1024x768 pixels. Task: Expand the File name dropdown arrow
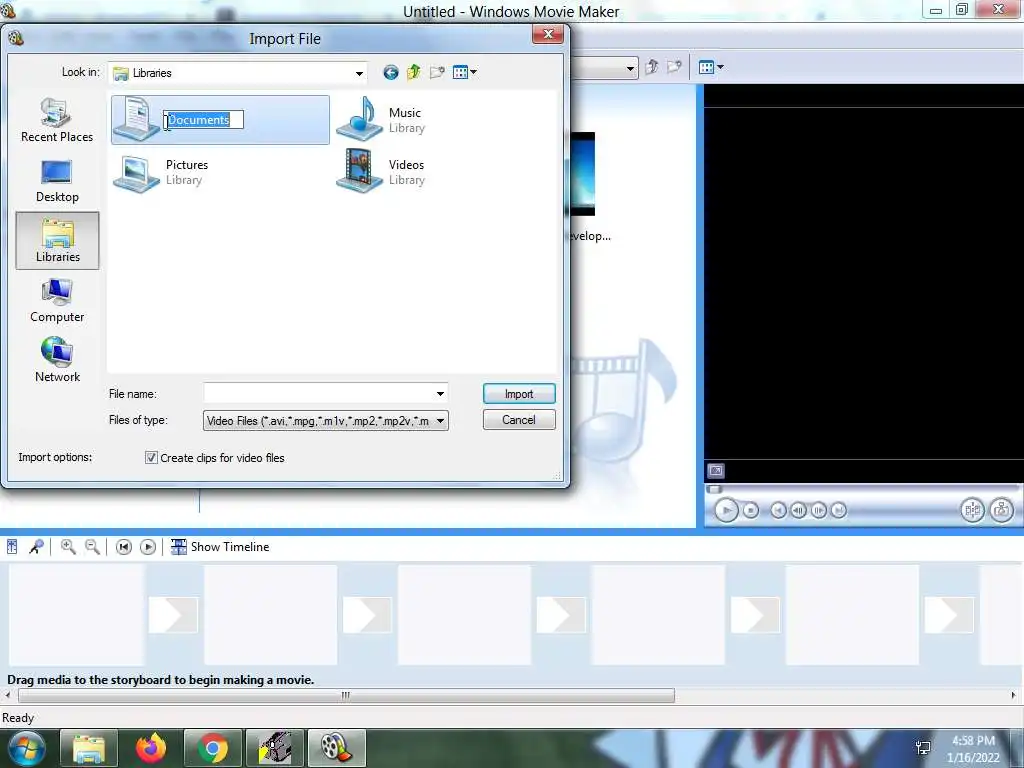pos(440,394)
